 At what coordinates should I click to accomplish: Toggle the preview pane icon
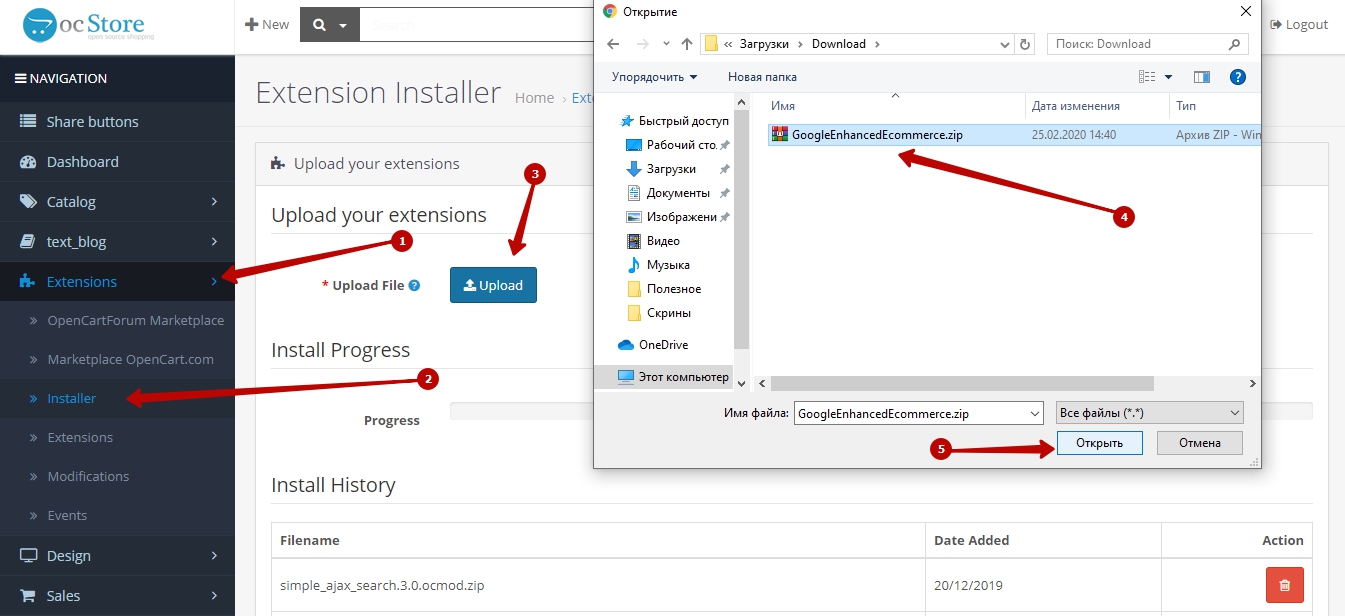pos(1202,77)
